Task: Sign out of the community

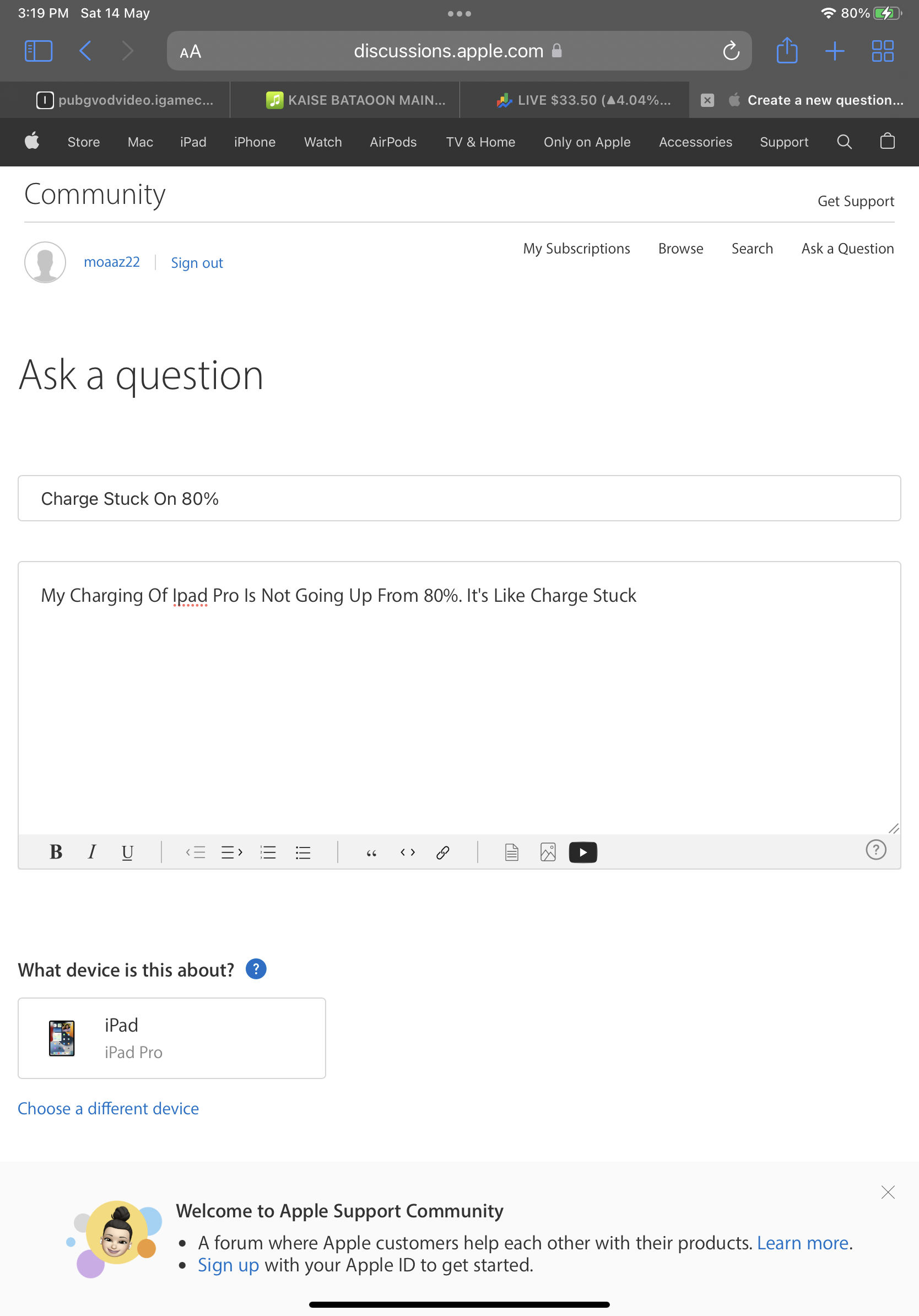Action: [x=197, y=262]
